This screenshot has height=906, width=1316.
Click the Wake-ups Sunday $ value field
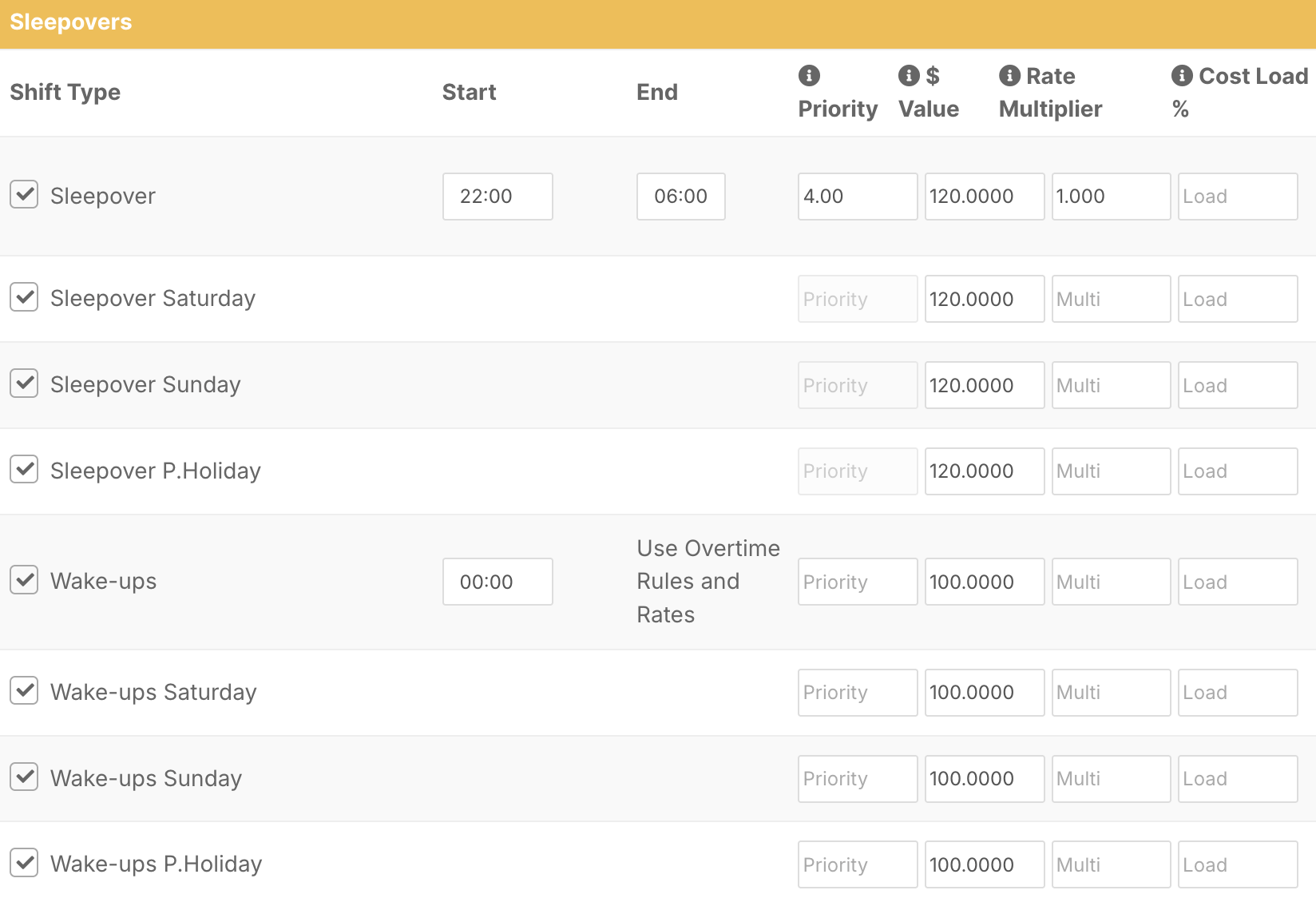(985, 779)
